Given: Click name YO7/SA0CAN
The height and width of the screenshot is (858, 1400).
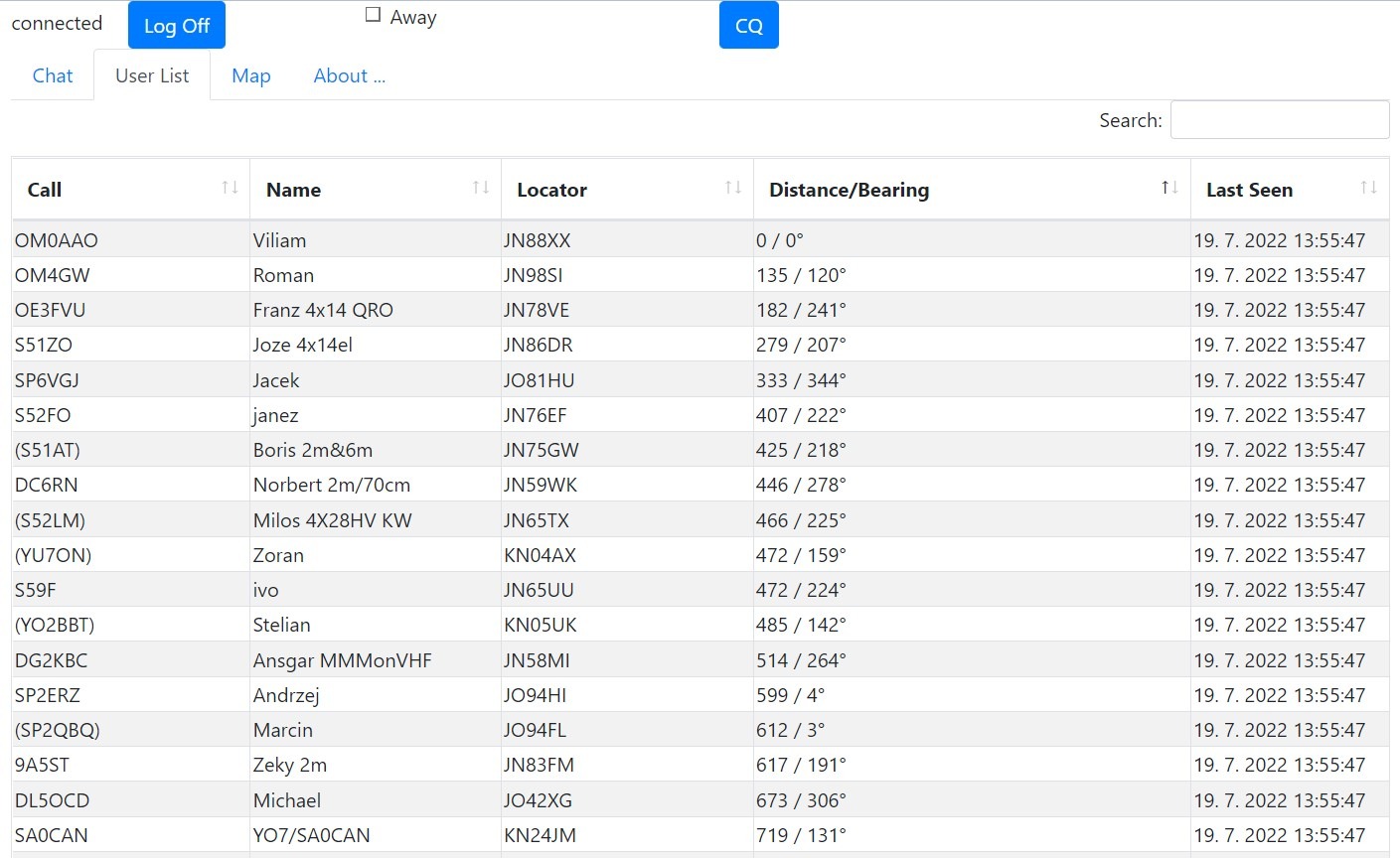Looking at the screenshot, I should point(312,835).
